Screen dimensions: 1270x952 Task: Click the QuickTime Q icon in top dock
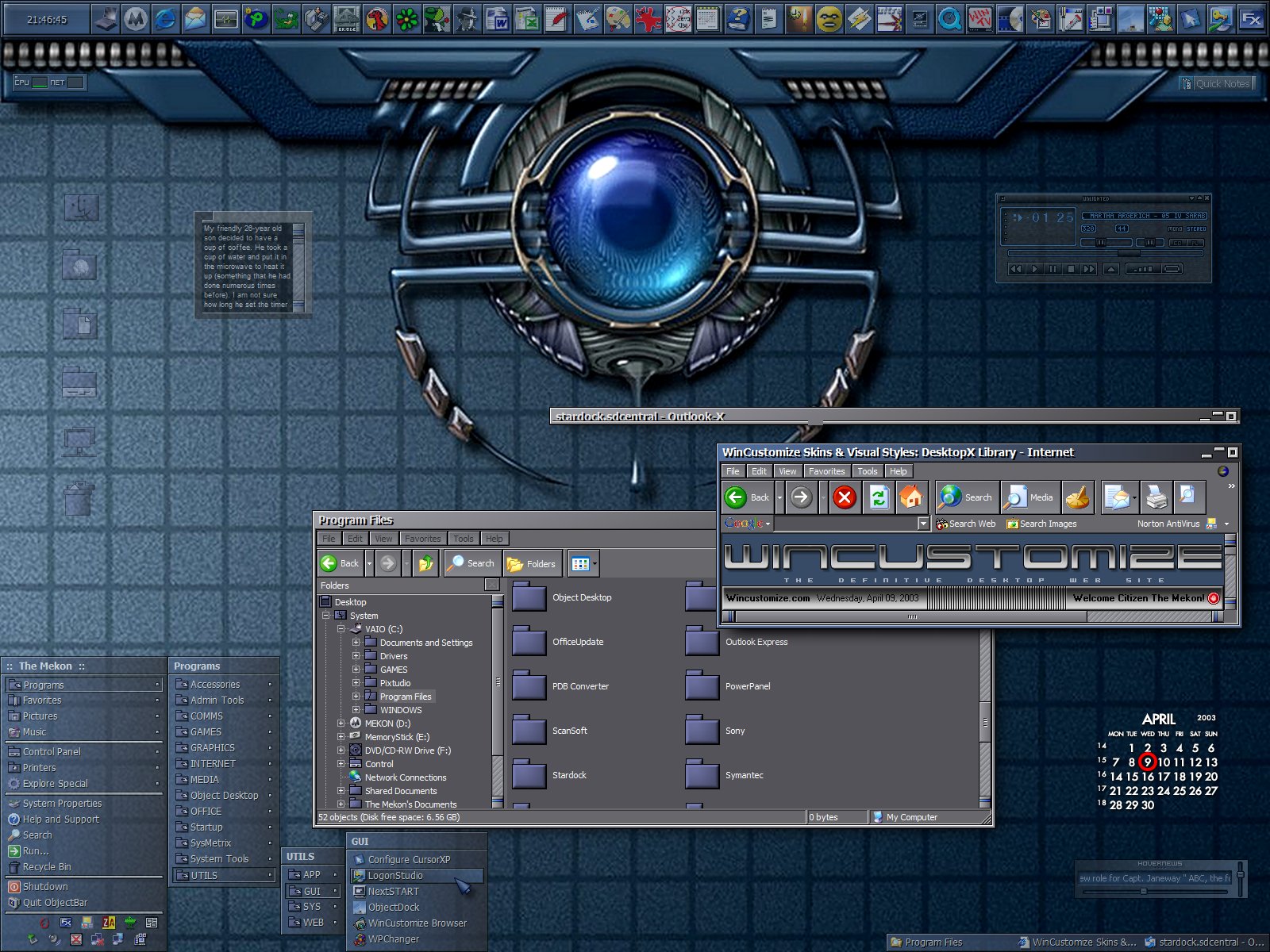(x=949, y=19)
